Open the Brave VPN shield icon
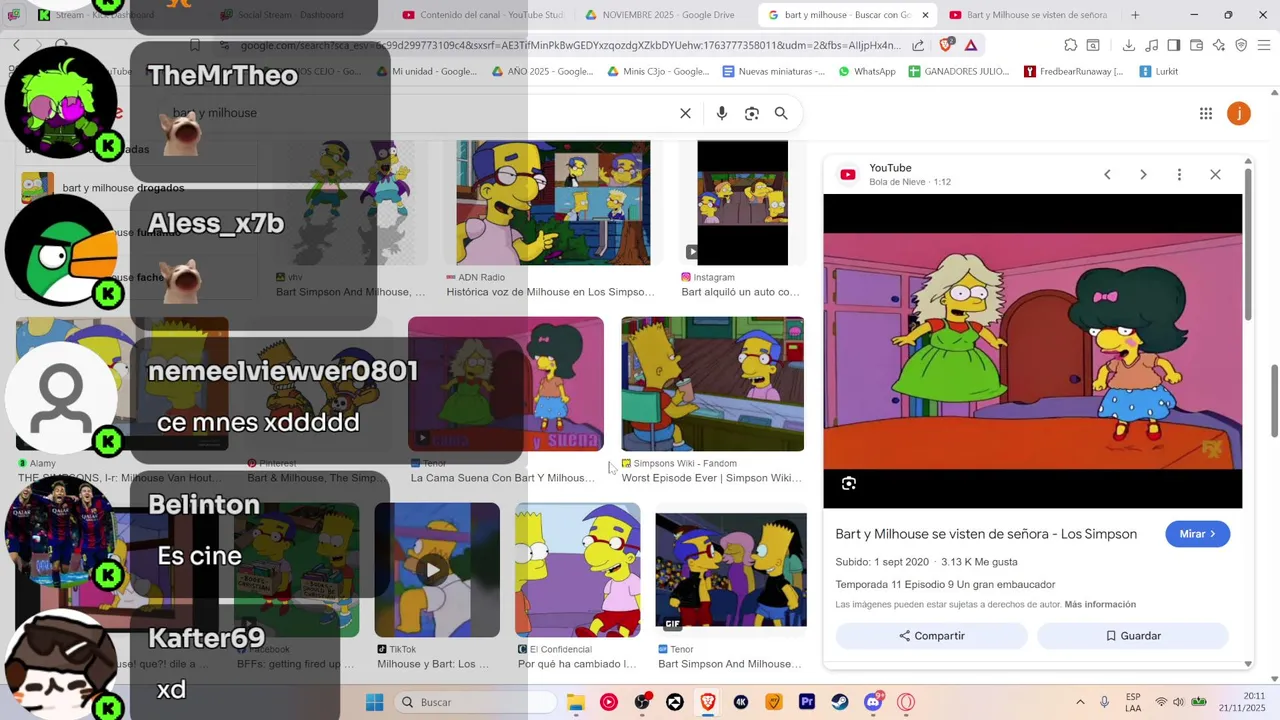The image size is (1280, 720). pos(1241,45)
